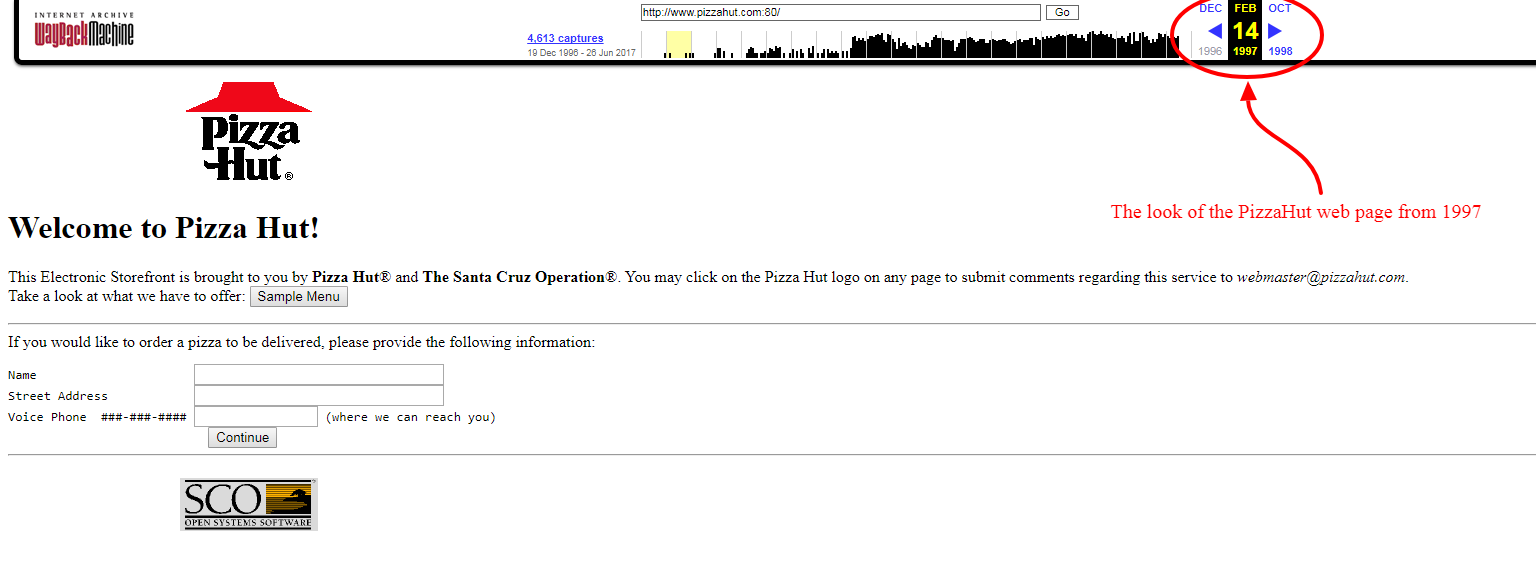Jump to the OCT next capture month
The width and height of the screenshot is (1536, 588).
click(x=1280, y=8)
